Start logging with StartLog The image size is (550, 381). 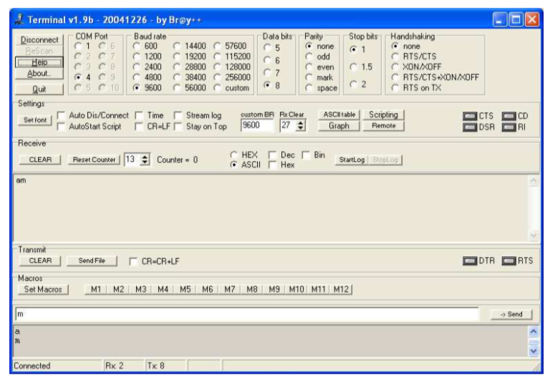pyautogui.click(x=351, y=160)
